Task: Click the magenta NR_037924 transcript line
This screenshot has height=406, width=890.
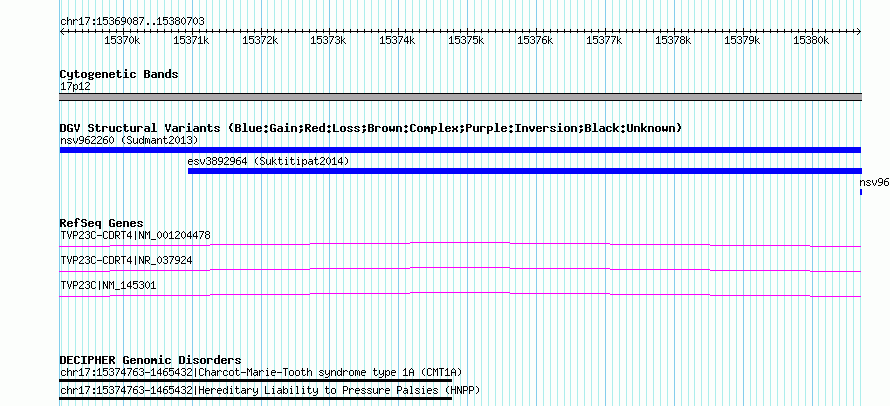Action: coord(460,269)
